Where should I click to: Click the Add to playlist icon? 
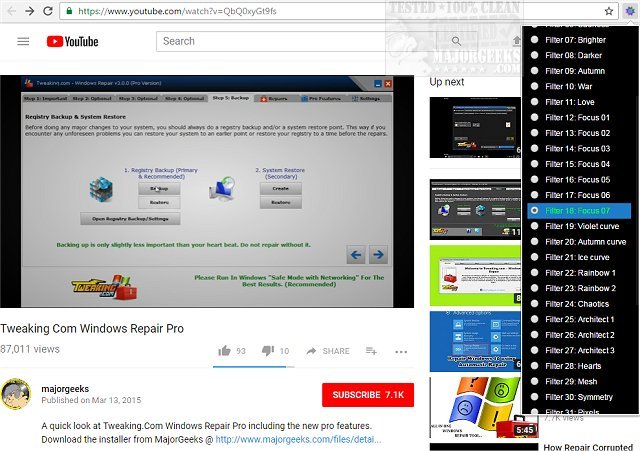click(x=371, y=351)
